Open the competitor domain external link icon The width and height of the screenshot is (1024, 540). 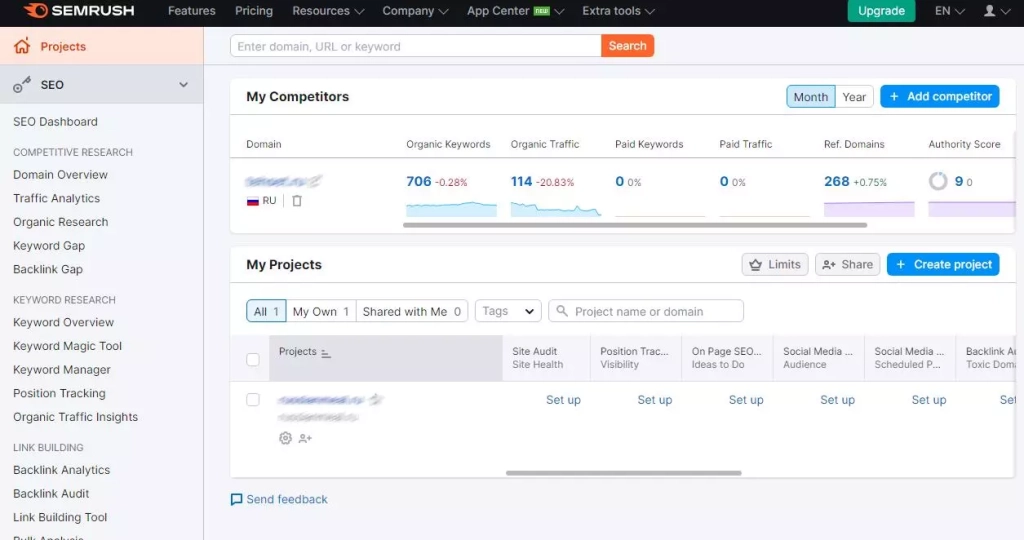(x=315, y=180)
